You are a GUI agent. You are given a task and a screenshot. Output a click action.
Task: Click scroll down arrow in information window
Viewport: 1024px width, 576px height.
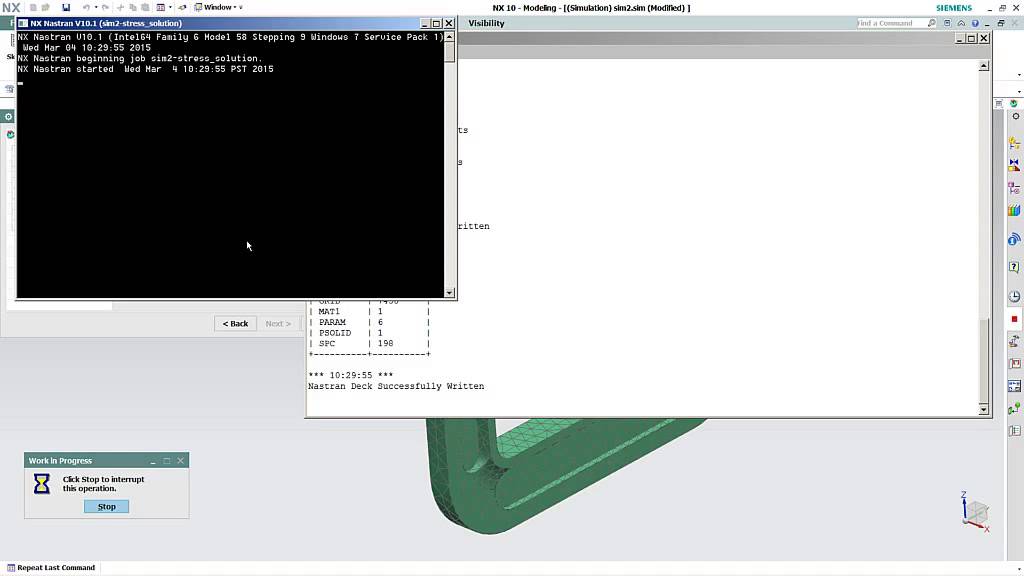click(984, 409)
